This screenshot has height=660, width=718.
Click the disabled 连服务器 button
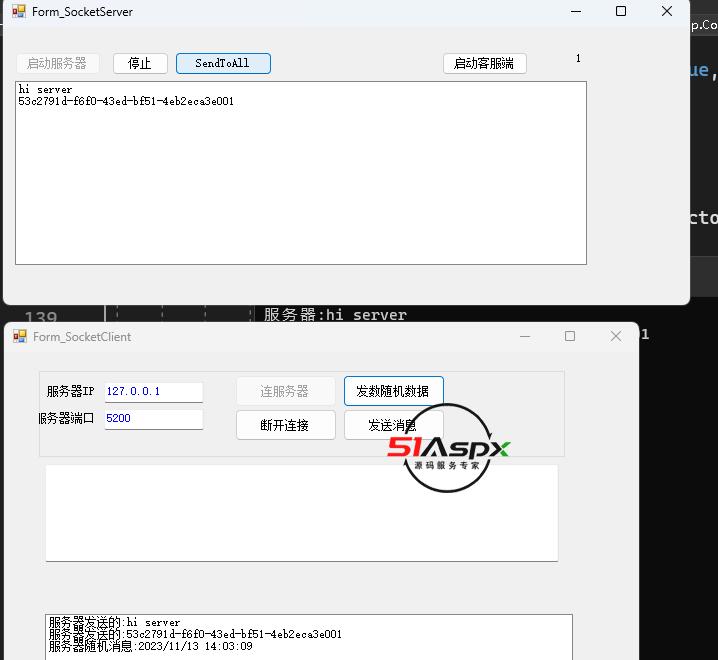pos(286,391)
